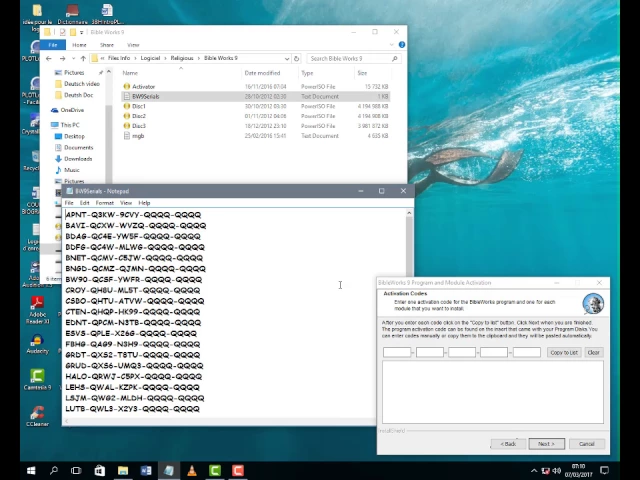Go back in File Explorer
The width and height of the screenshot is (640, 480).
49,58
